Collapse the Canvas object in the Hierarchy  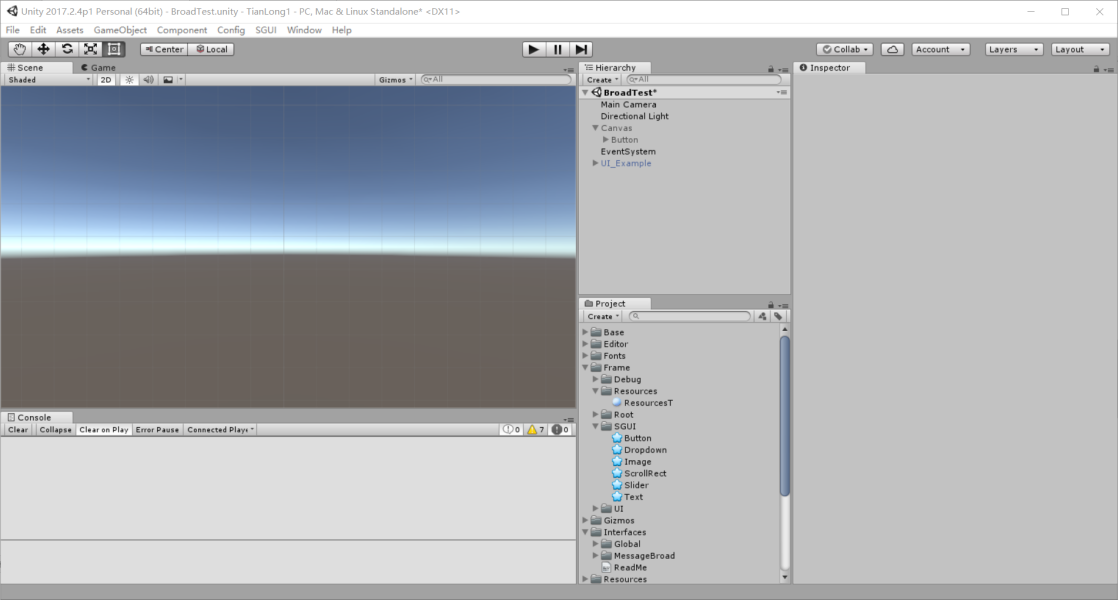[x=595, y=128]
